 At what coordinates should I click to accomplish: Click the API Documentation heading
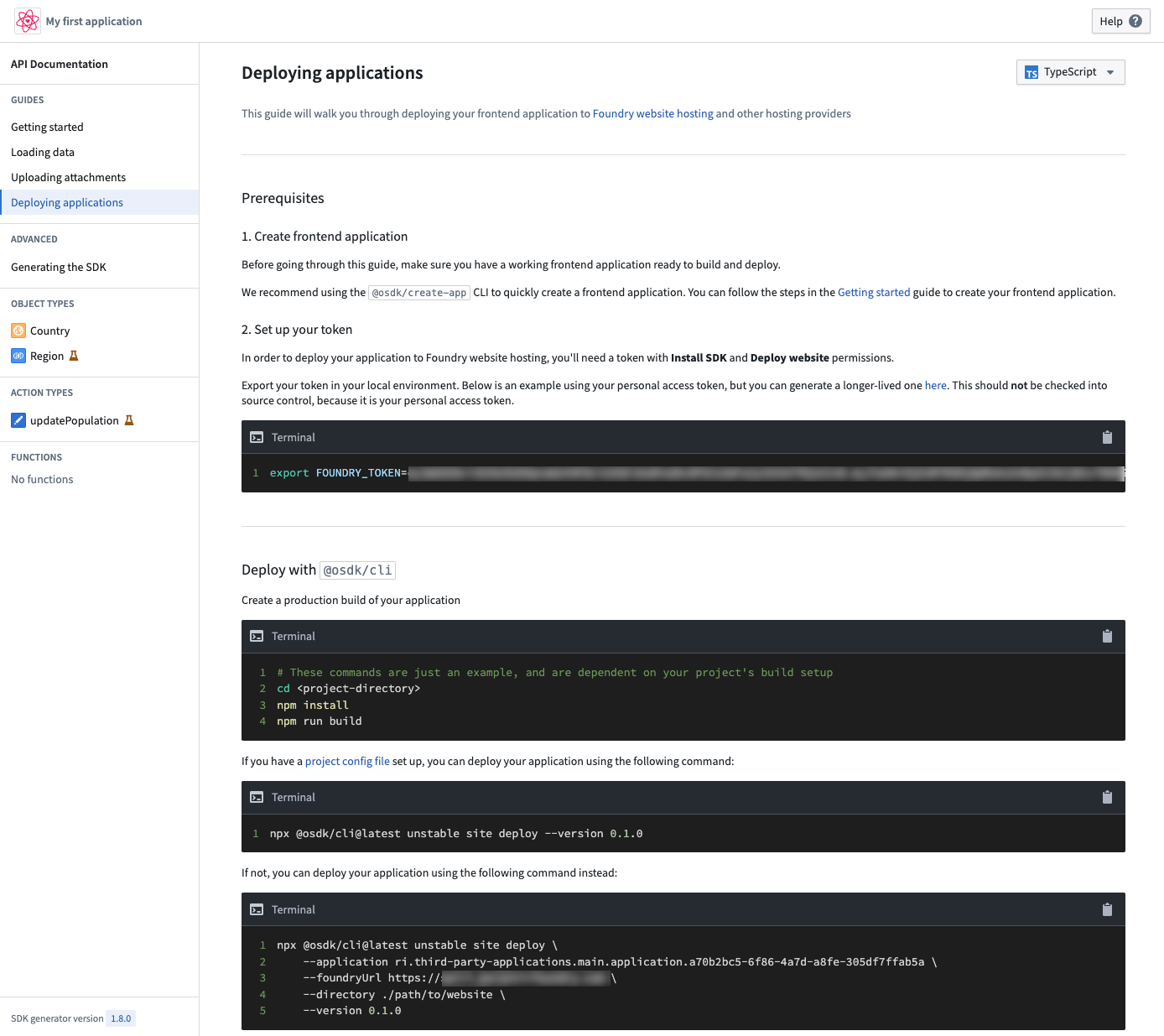pos(60,64)
